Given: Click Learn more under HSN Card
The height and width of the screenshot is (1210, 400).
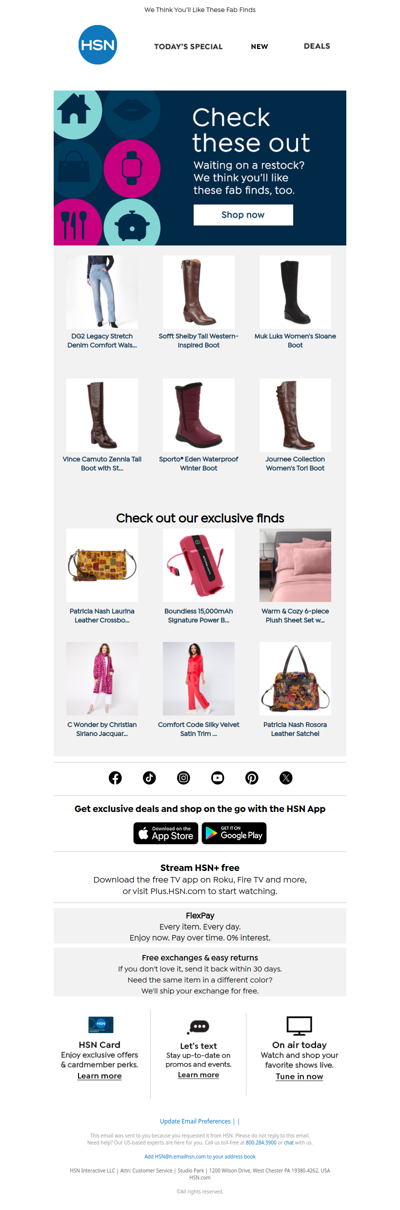Looking at the screenshot, I should coord(99,1076).
